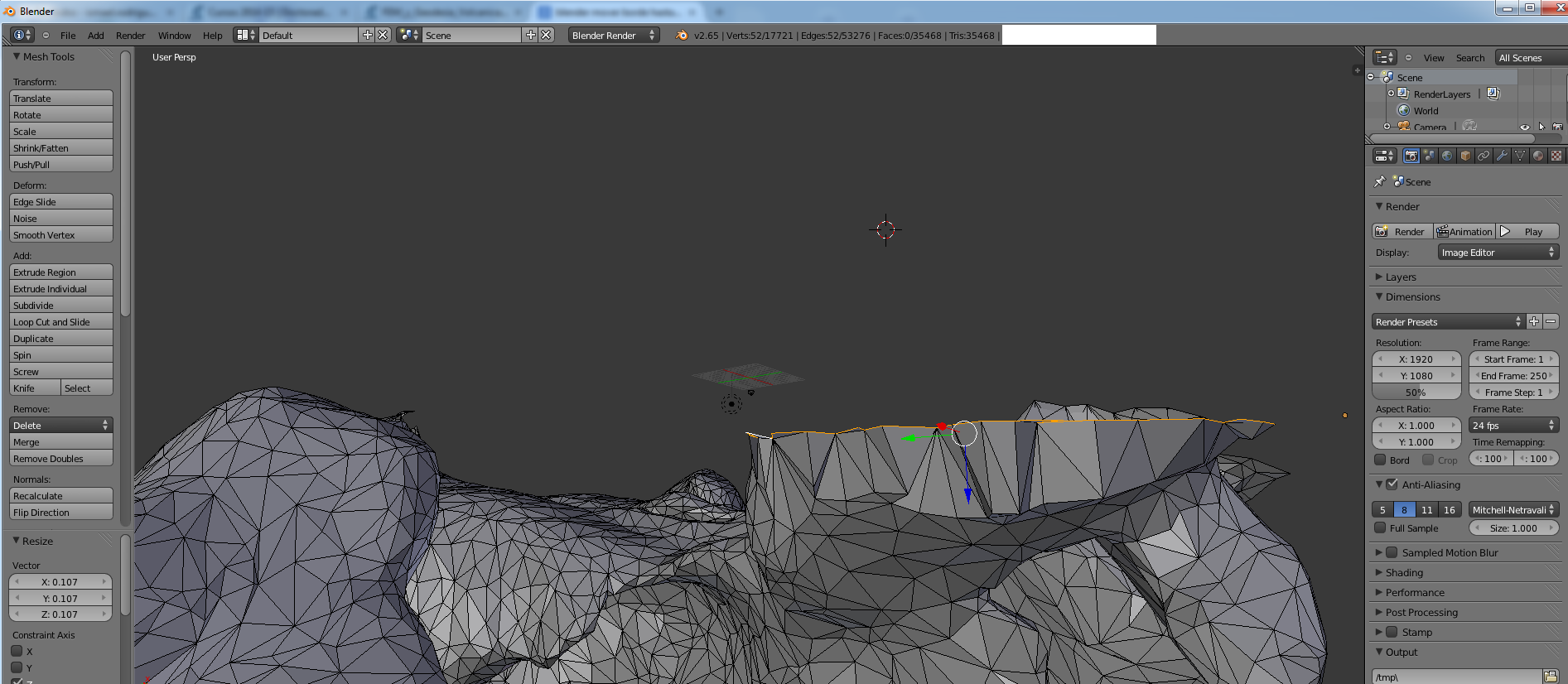Image resolution: width=1568 pixels, height=684 pixels.
Task: Expand the Layers panel
Action: pyautogui.click(x=1401, y=277)
